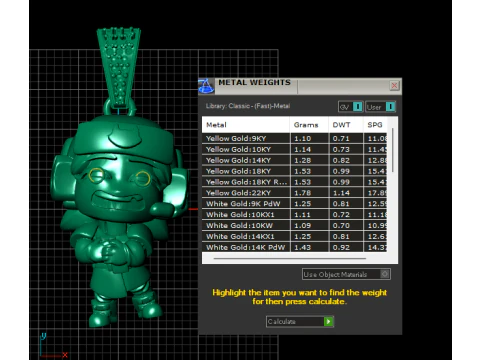Viewport: 480px width, 360px height.
Task: Select the White Gold:9K PdW row
Action: point(295,204)
